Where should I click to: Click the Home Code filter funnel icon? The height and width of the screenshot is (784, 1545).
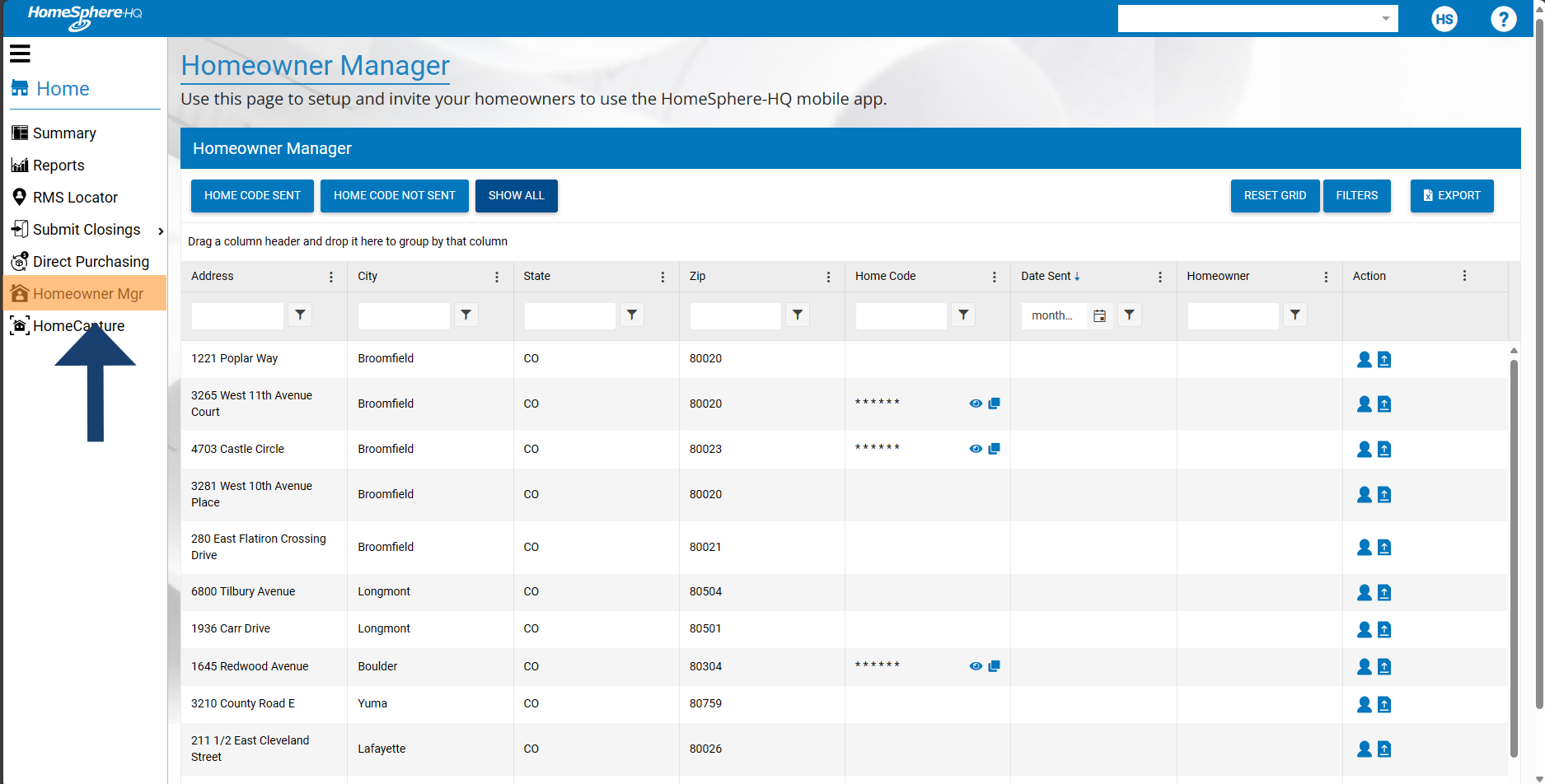click(963, 315)
